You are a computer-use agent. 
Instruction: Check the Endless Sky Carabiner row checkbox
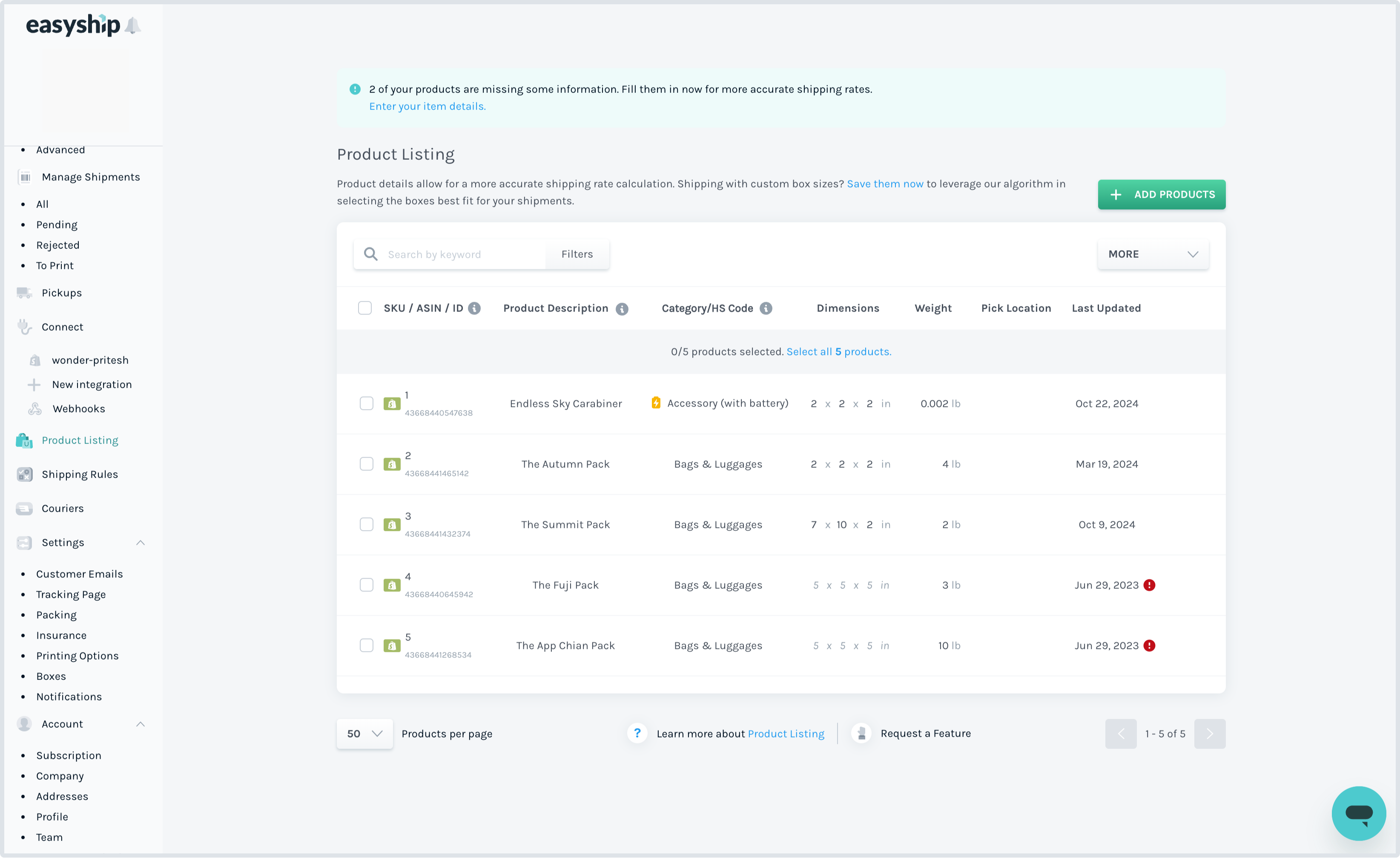click(367, 404)
